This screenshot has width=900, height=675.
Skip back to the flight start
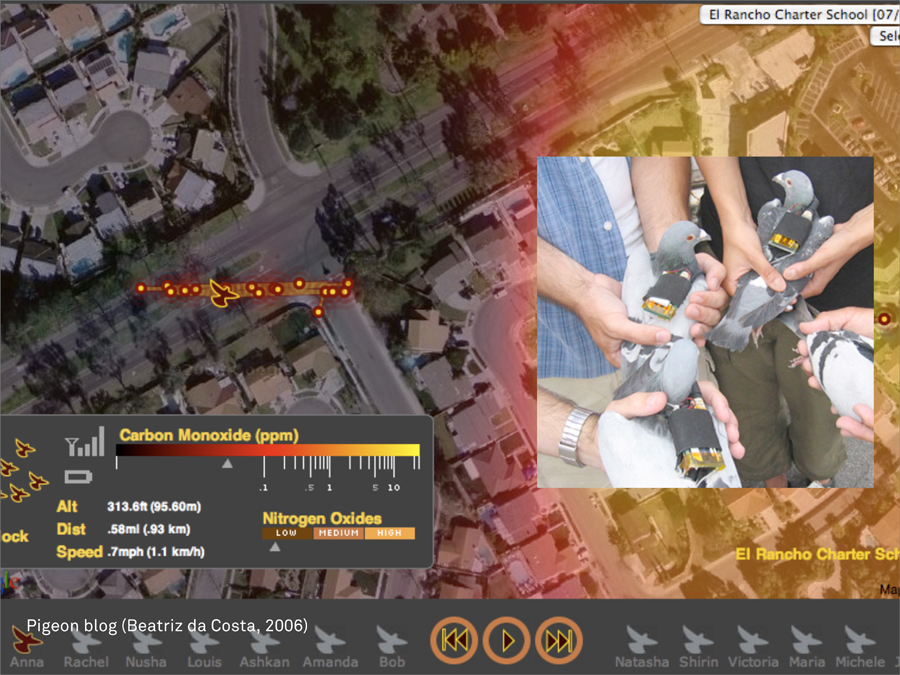pyautogui.click(x=454, y=641)
